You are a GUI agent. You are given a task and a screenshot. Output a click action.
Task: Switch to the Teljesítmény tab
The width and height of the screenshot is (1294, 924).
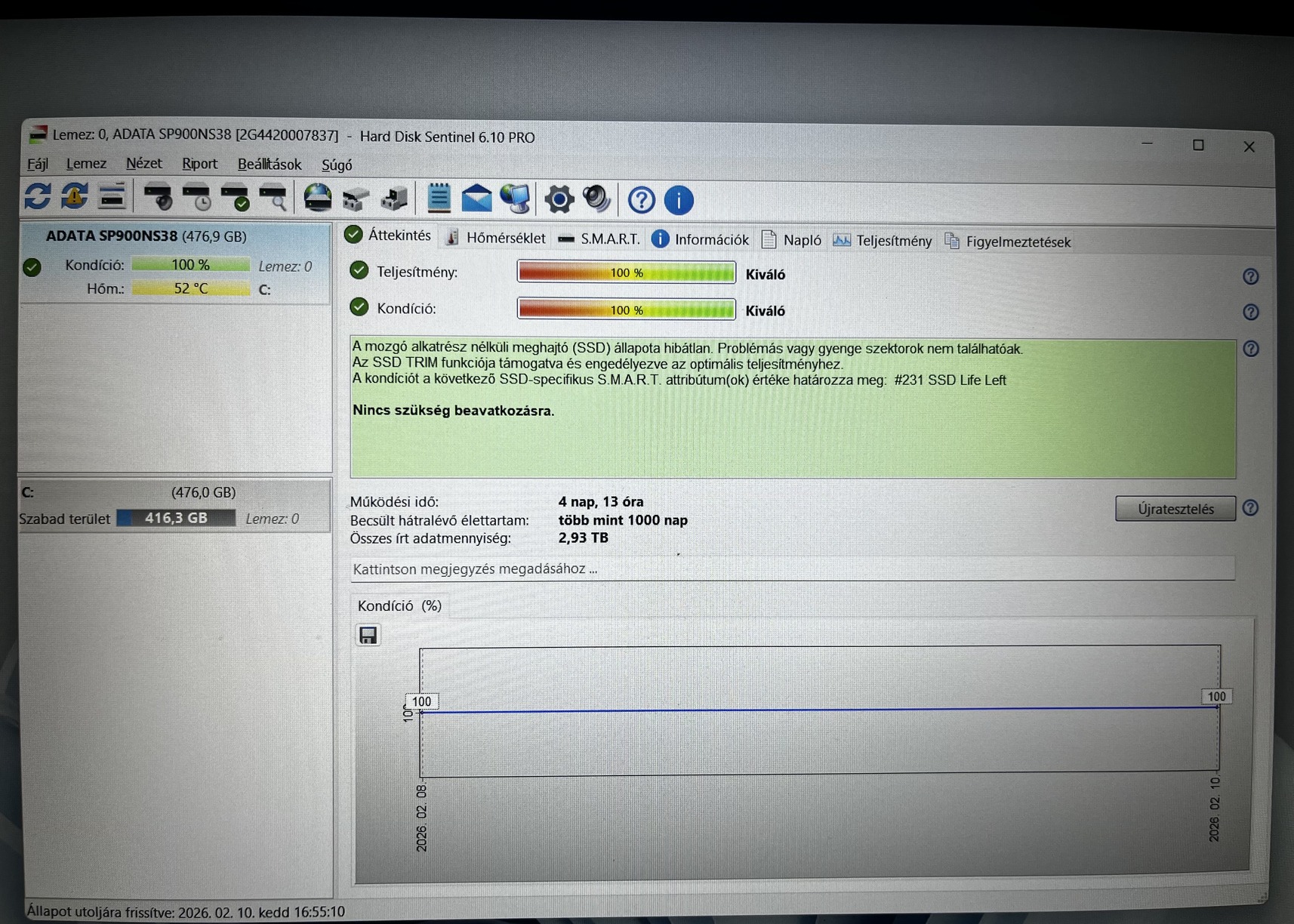click(x=883, y=241)
